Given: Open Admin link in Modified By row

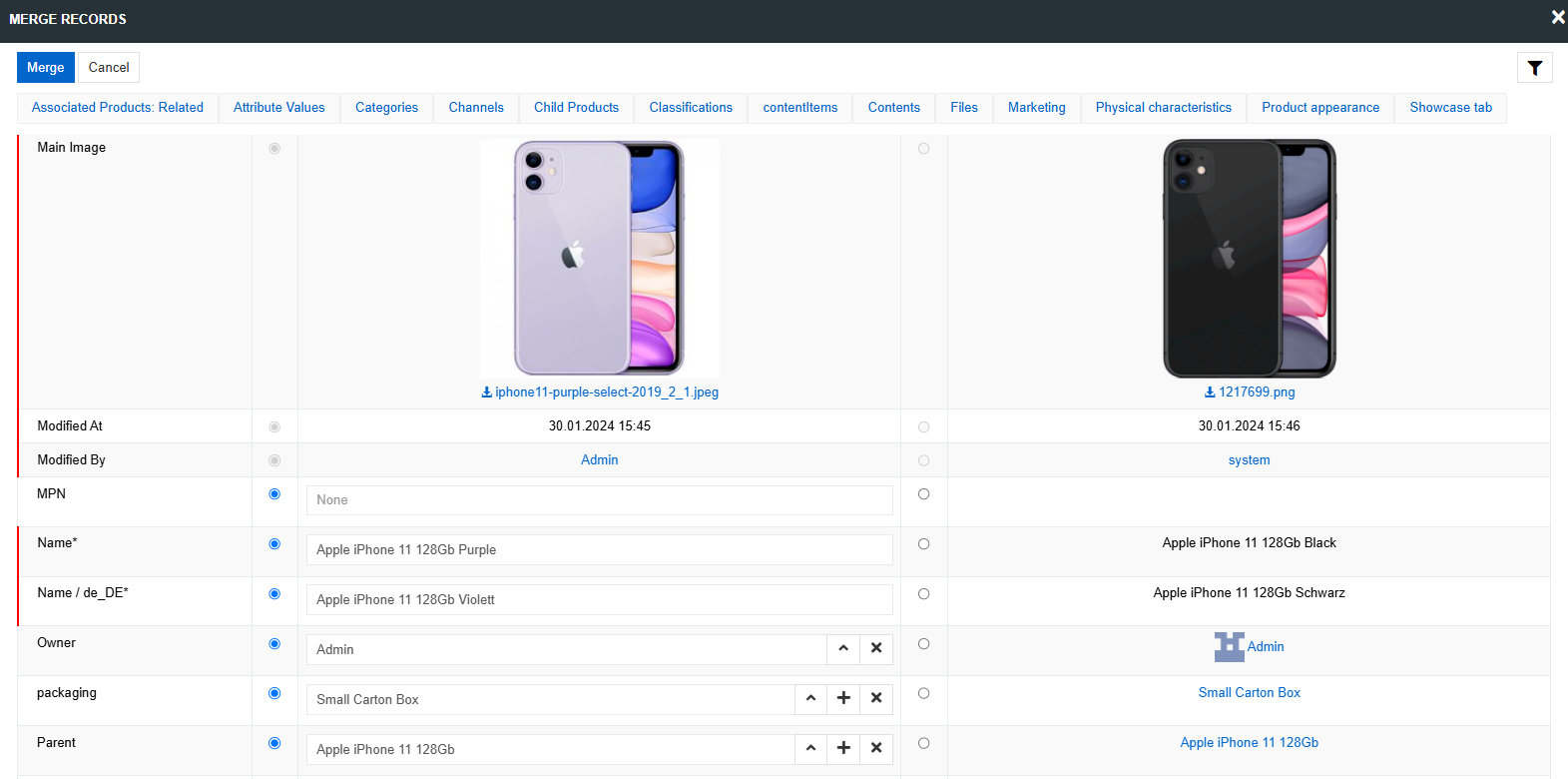Looking at the screenshot, I should (x=600, y=460).
